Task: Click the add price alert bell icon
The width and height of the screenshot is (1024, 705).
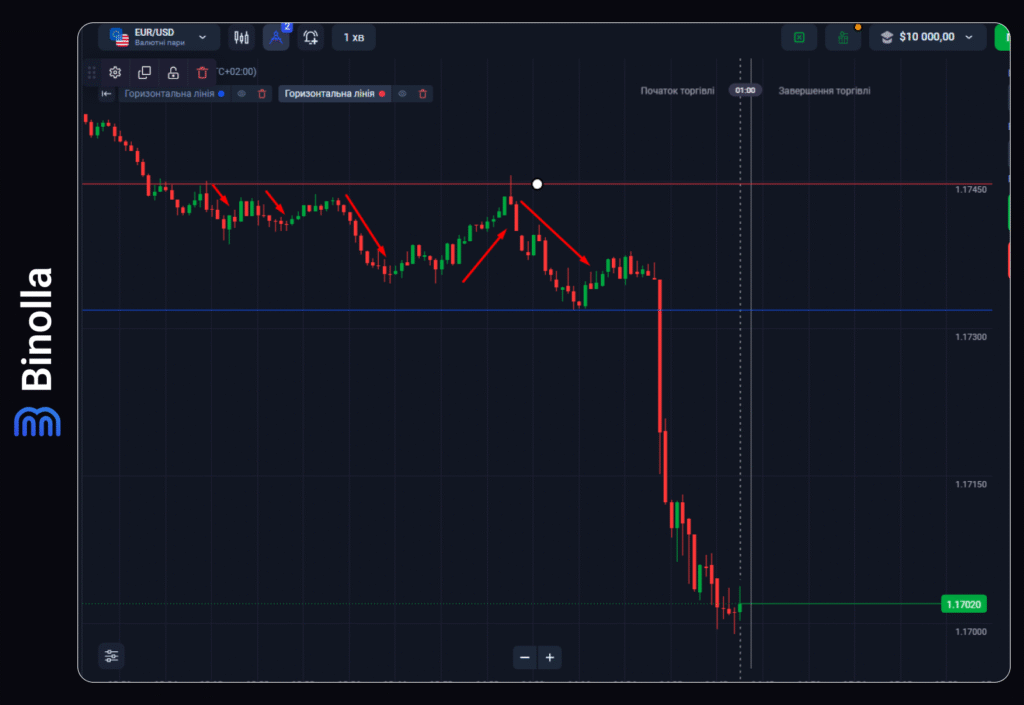Action: coord(311,38)
